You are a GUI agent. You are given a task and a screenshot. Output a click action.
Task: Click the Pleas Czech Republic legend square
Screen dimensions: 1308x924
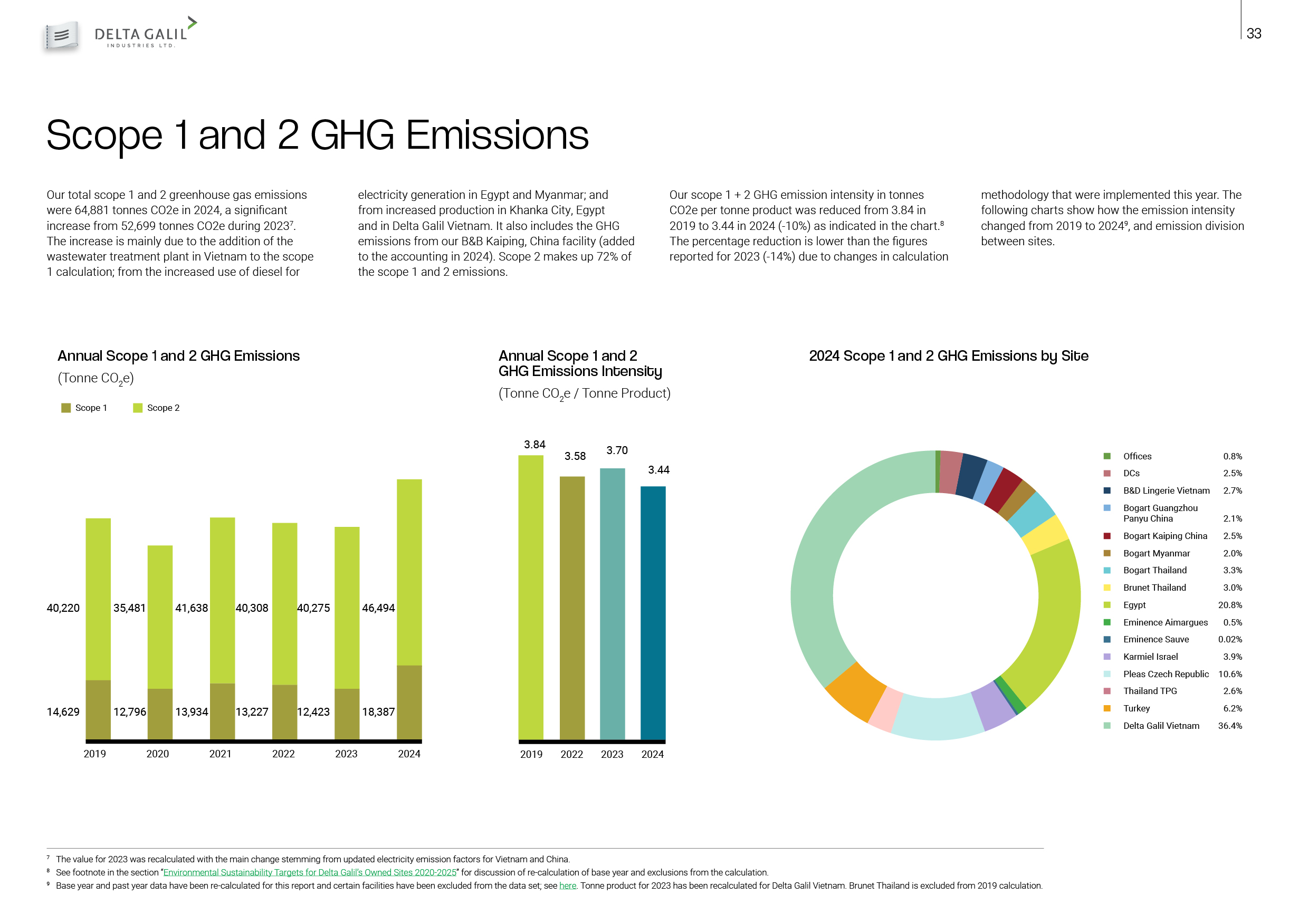pyautogui.click(x=1106, y=673)
